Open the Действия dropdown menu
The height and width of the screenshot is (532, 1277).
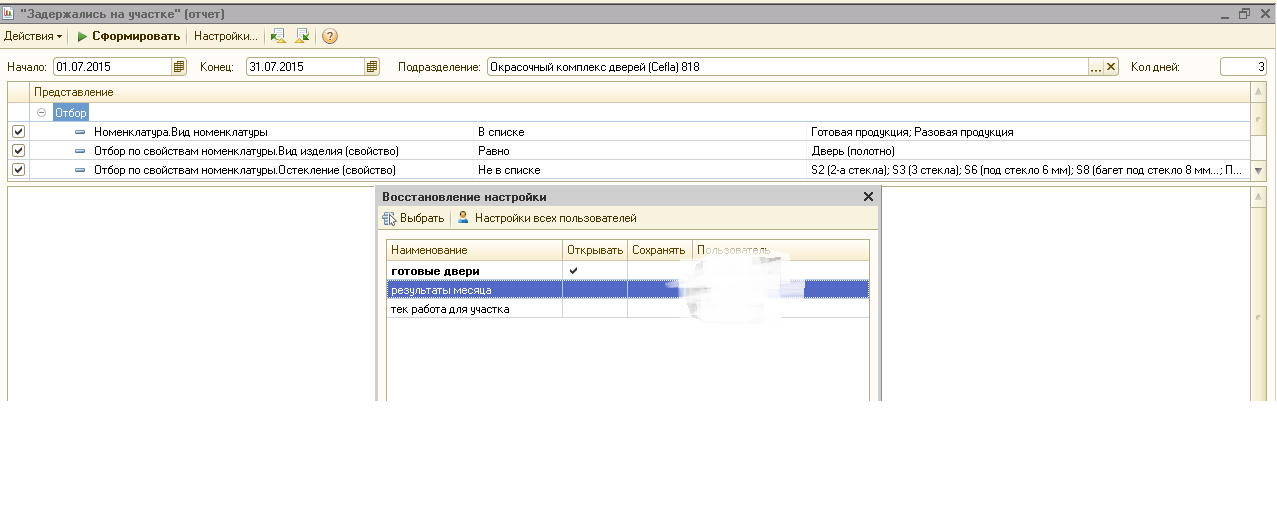pyautogui.click(x=33, y=36)
